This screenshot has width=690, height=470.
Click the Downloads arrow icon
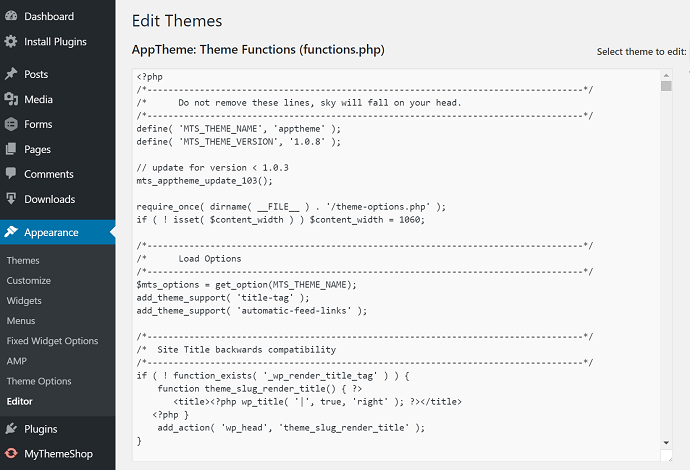[11, 199]
